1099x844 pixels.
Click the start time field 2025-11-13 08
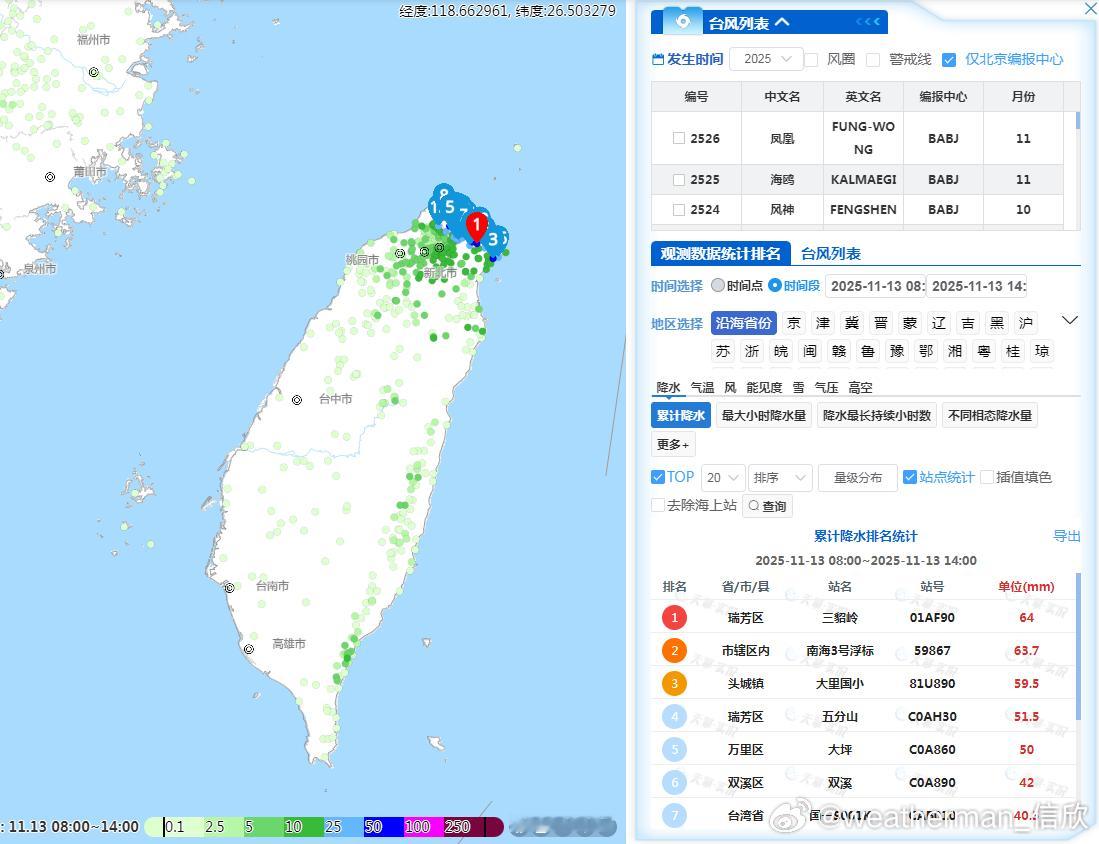[x=875, y=286]
